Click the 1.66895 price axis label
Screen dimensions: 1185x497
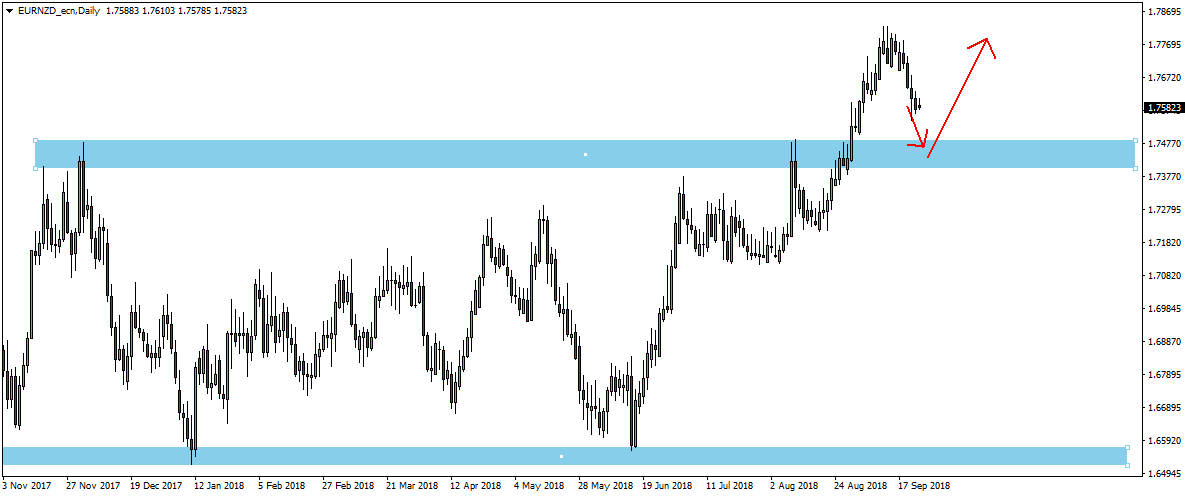1164,409
